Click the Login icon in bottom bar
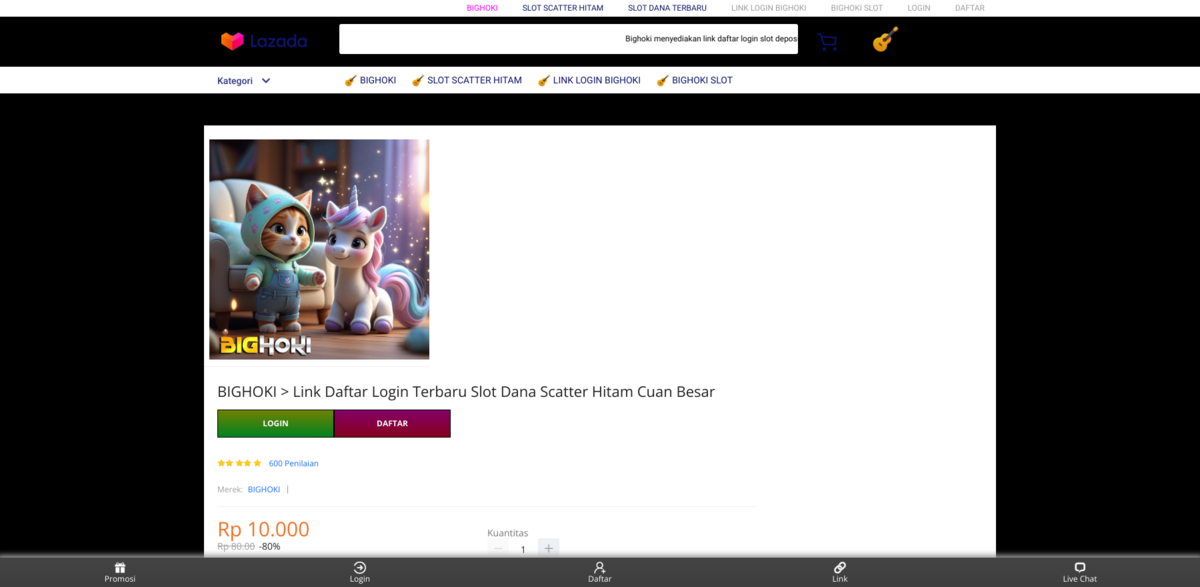The width and height of the screenshot is (1200, 587). click(360, 568)
